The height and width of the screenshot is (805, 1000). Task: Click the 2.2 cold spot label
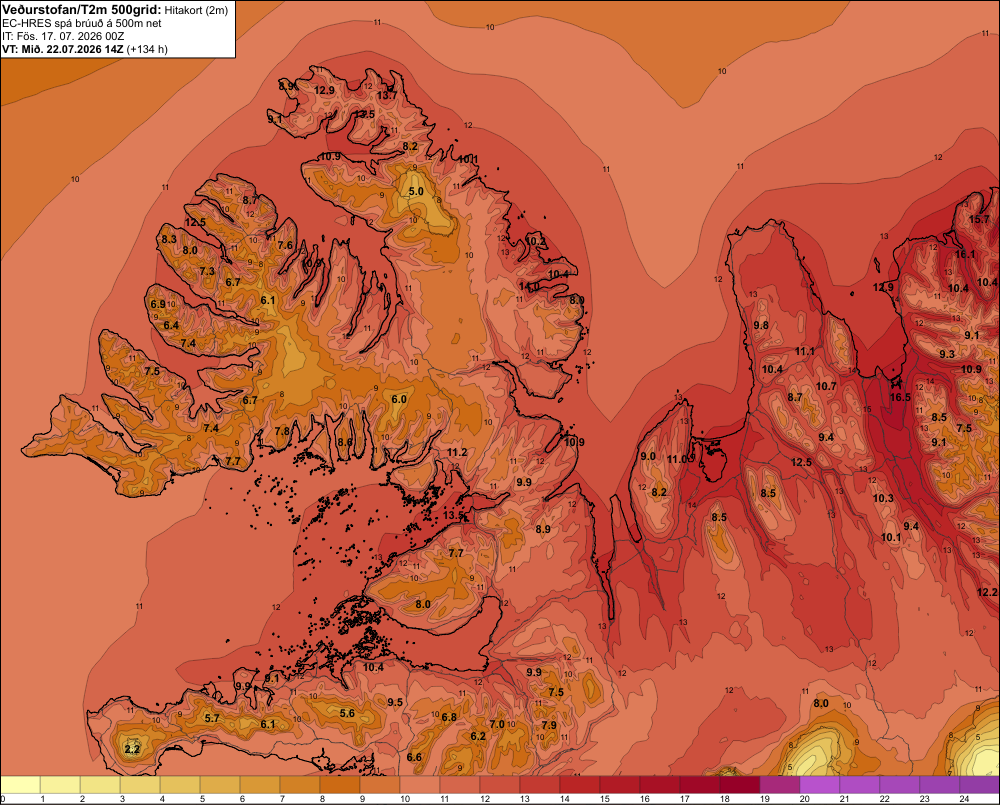click(132, 749)
